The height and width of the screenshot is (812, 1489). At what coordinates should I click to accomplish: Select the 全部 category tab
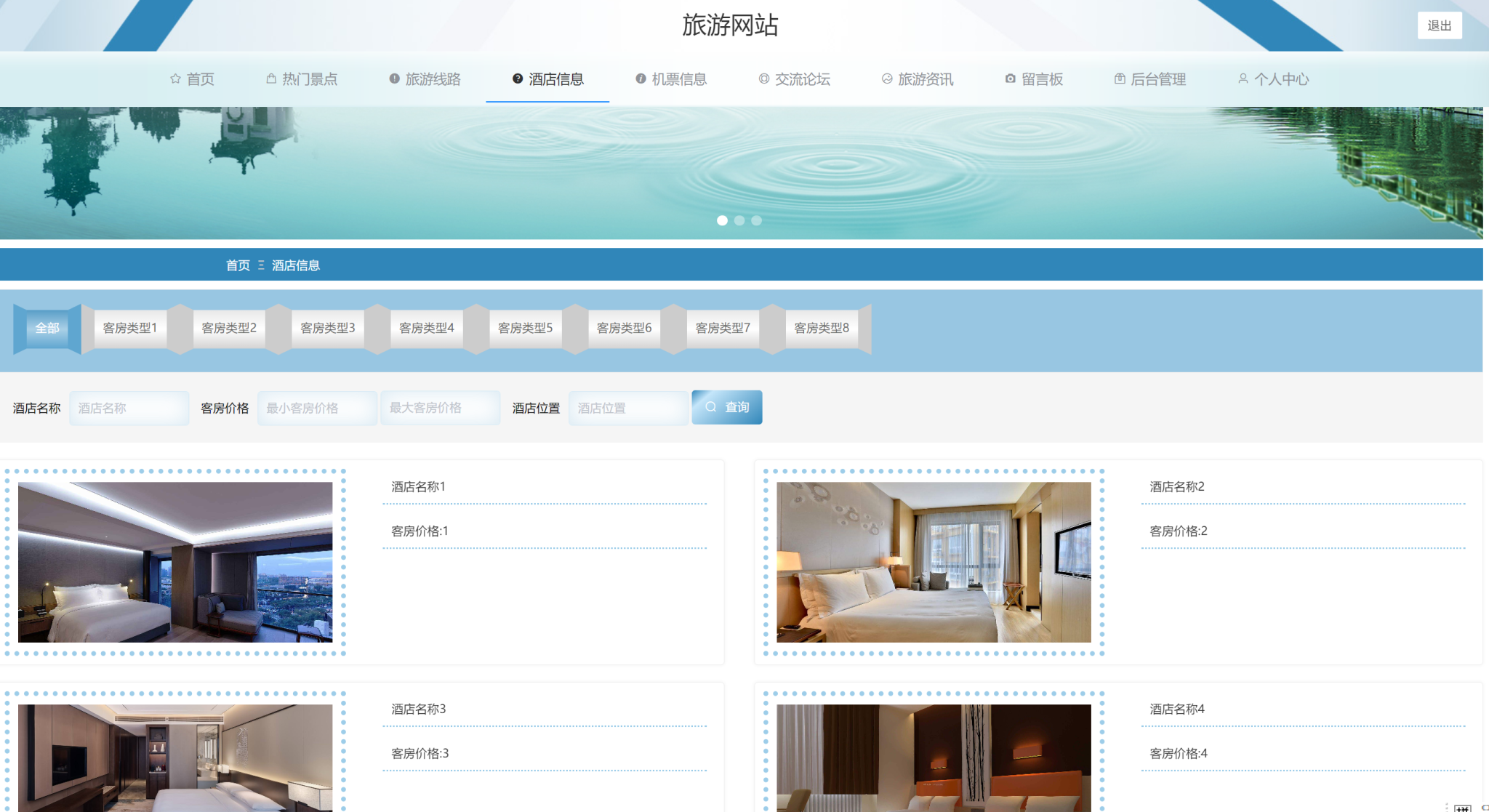click(x=47, y=328)
